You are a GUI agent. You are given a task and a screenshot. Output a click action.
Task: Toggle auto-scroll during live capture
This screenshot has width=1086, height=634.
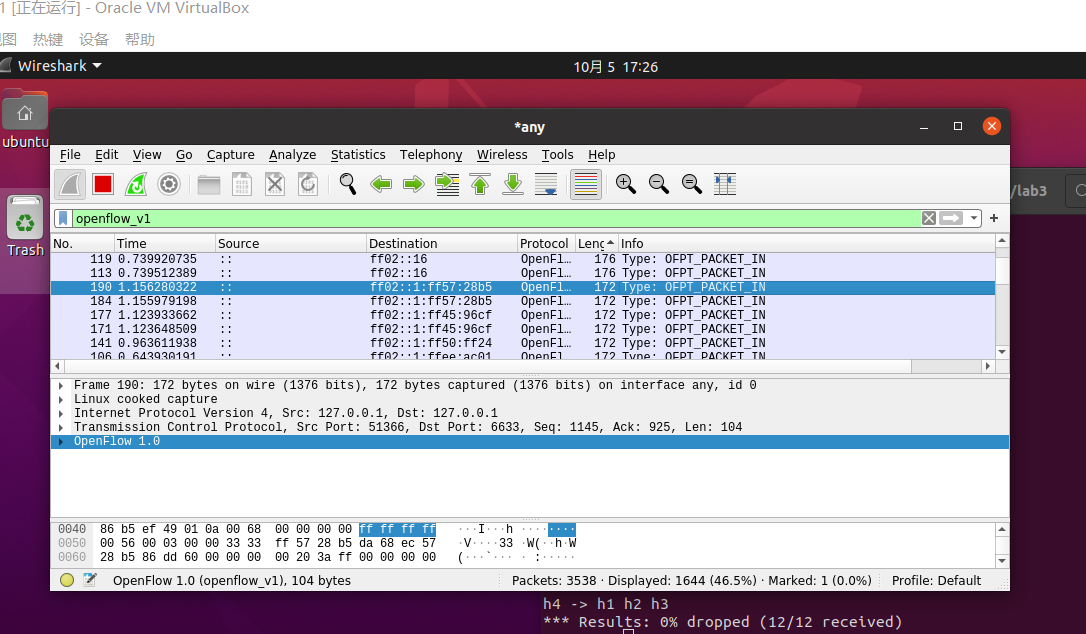click(546, 184)
